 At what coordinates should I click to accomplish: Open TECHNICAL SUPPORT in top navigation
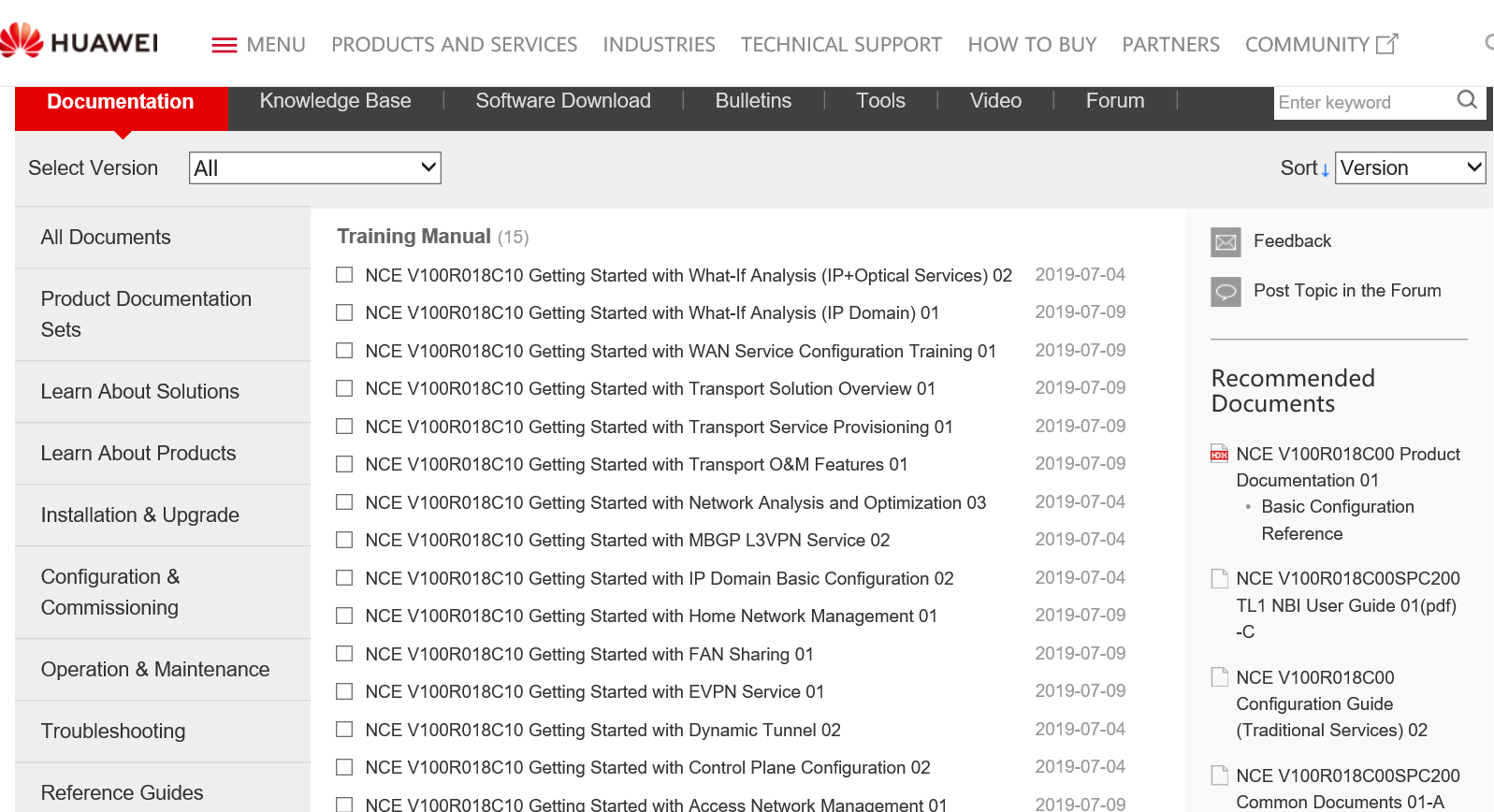pyautogui.click(x=841, y=45)
